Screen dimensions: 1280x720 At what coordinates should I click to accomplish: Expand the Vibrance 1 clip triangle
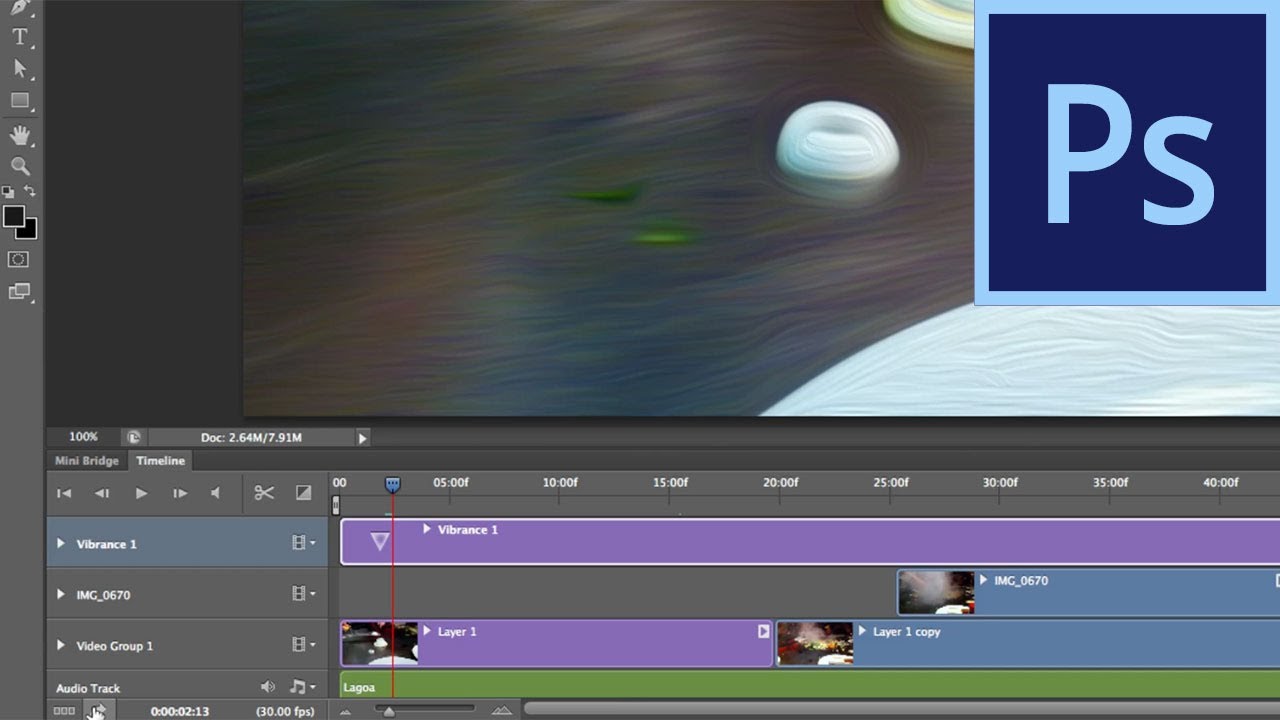click(427, 529)
